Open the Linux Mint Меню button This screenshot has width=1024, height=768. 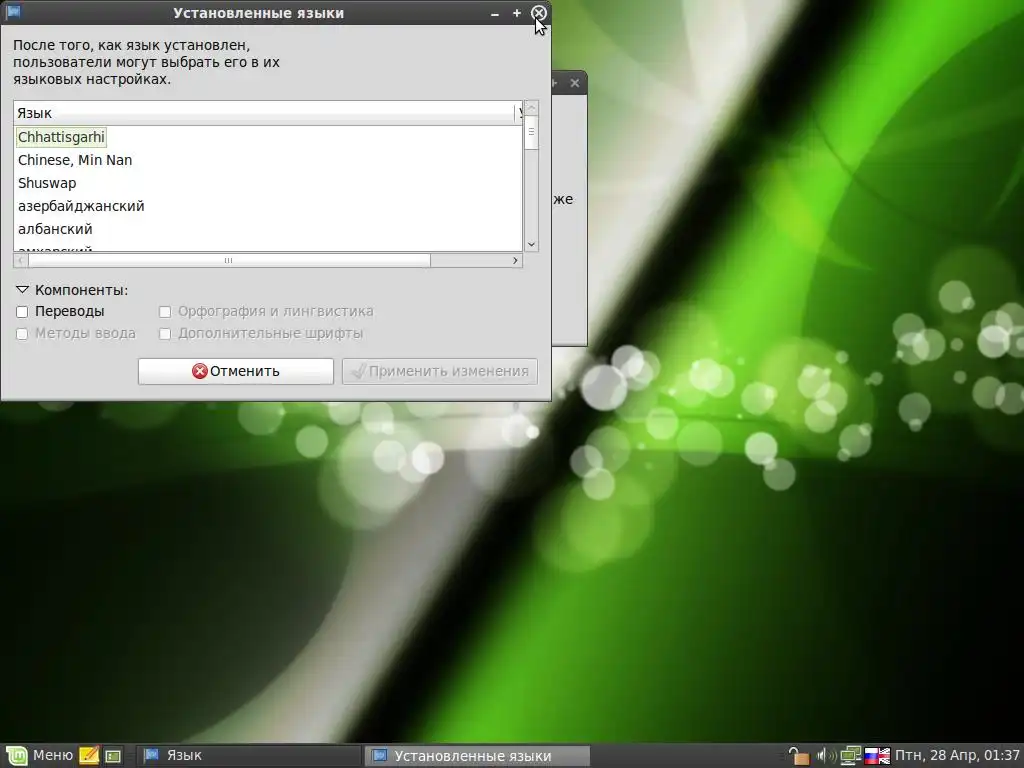click(x=39, y=756)
